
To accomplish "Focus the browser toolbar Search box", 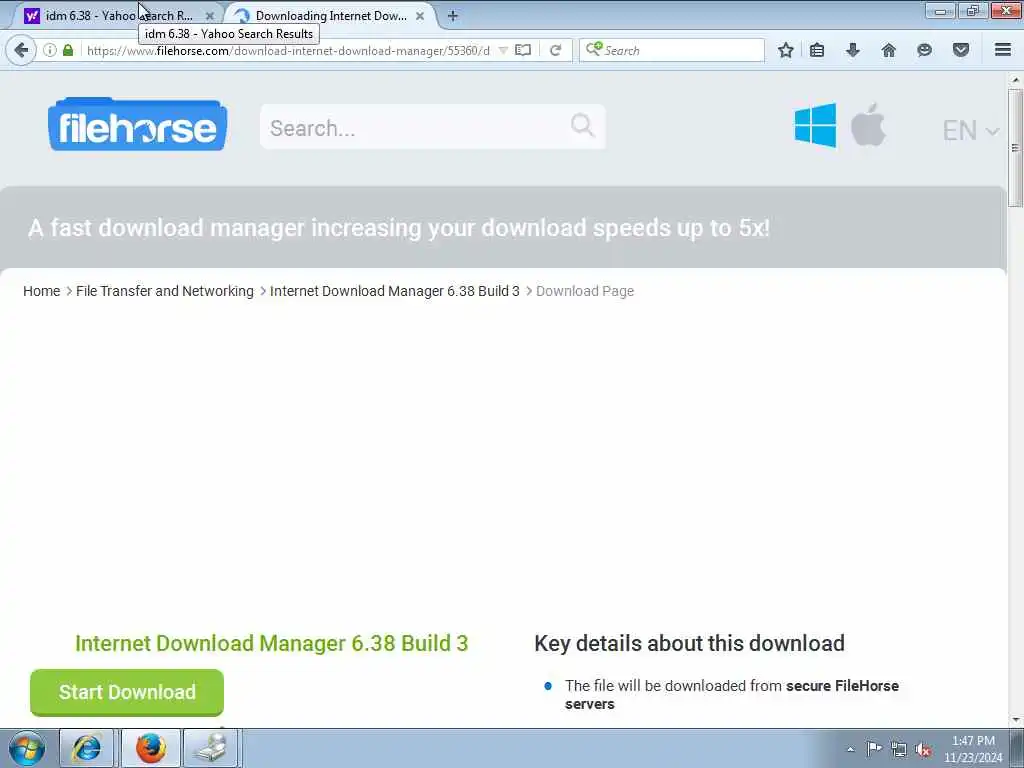I will coord(672,50).
